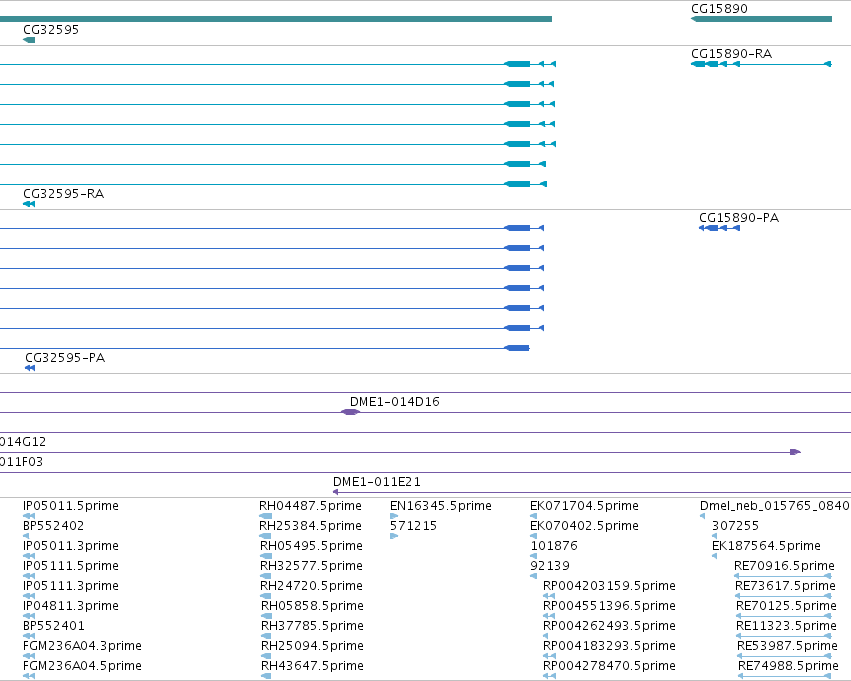Click EK187564.5prime EST label
This screenshot has height=681, width=851.
point(766,546)
